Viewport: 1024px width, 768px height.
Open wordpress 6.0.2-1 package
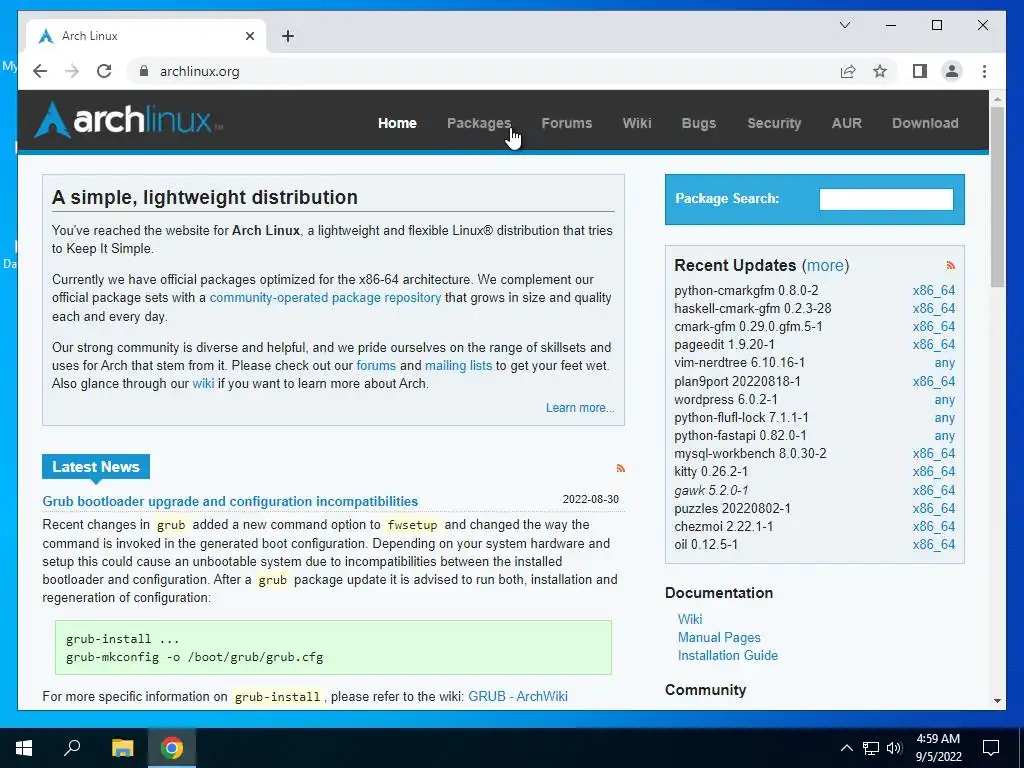coord(726,400)
